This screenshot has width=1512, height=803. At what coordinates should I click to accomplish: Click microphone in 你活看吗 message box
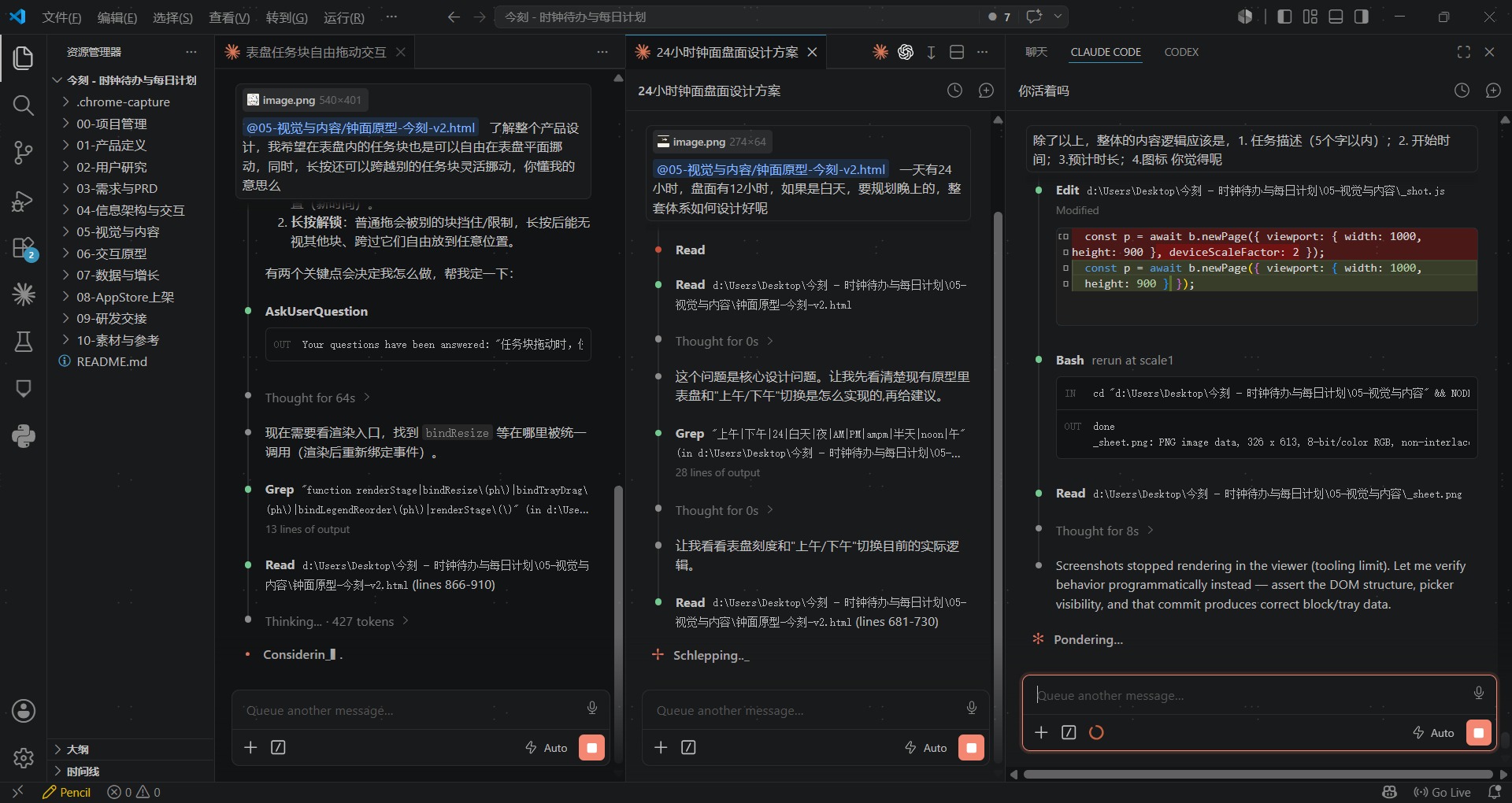(1479, 693)
